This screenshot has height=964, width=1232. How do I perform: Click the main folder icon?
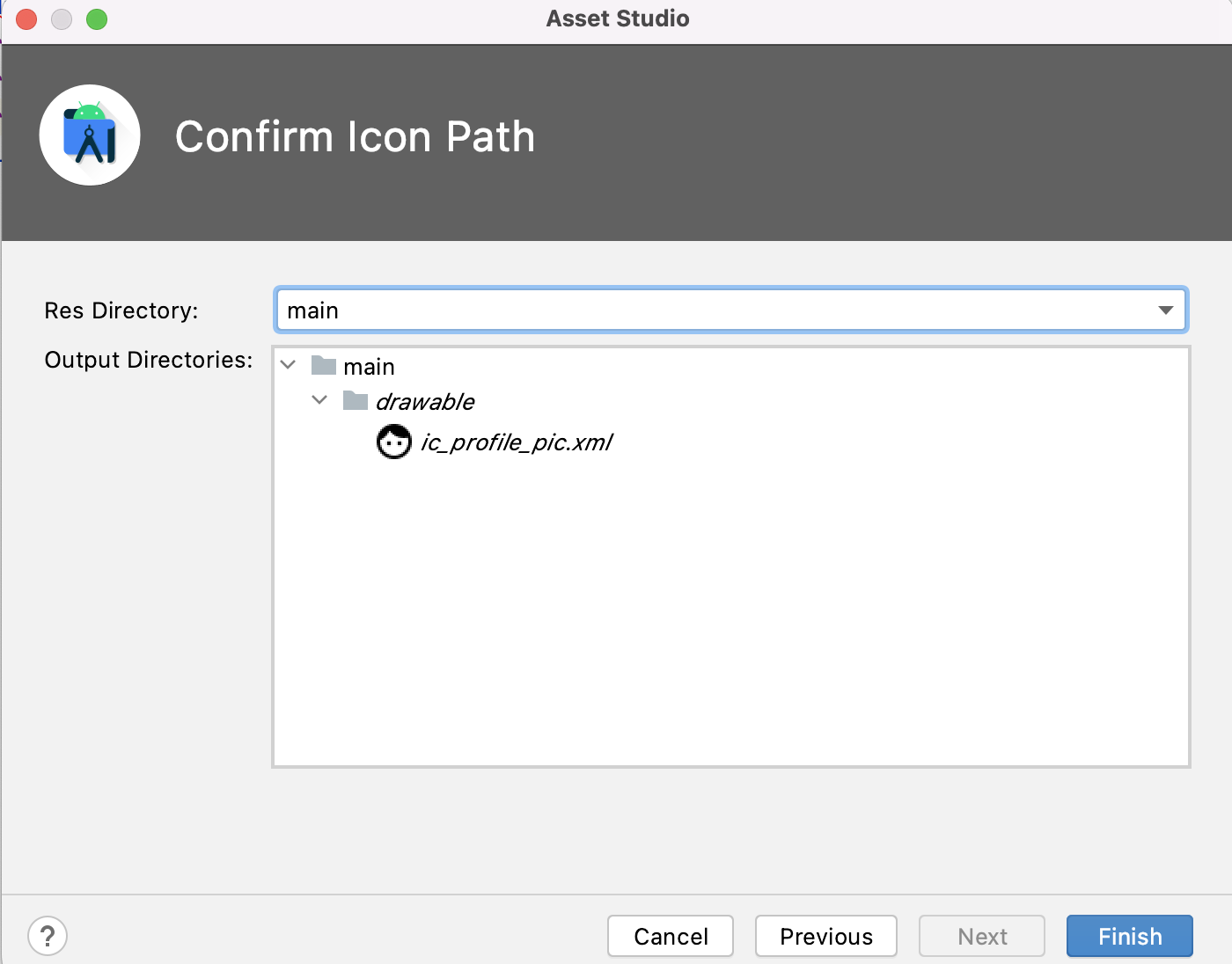pyautogui.click(x=324, y=365)
